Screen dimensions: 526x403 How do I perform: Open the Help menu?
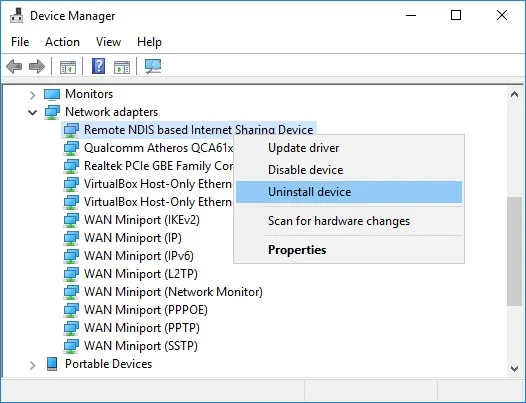click(149, 42)
